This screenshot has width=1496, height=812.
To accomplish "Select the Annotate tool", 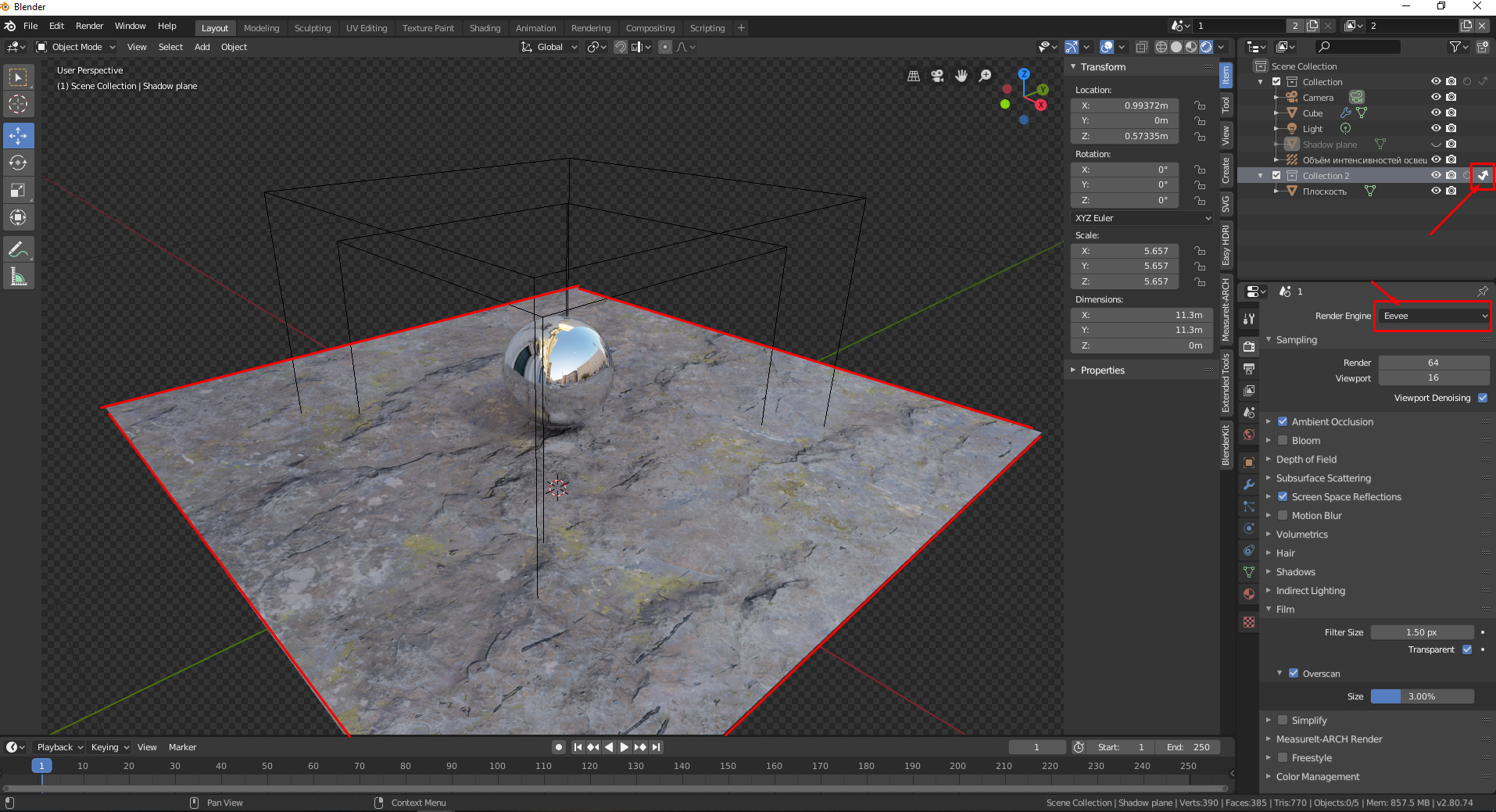I will tap(18, 249).
